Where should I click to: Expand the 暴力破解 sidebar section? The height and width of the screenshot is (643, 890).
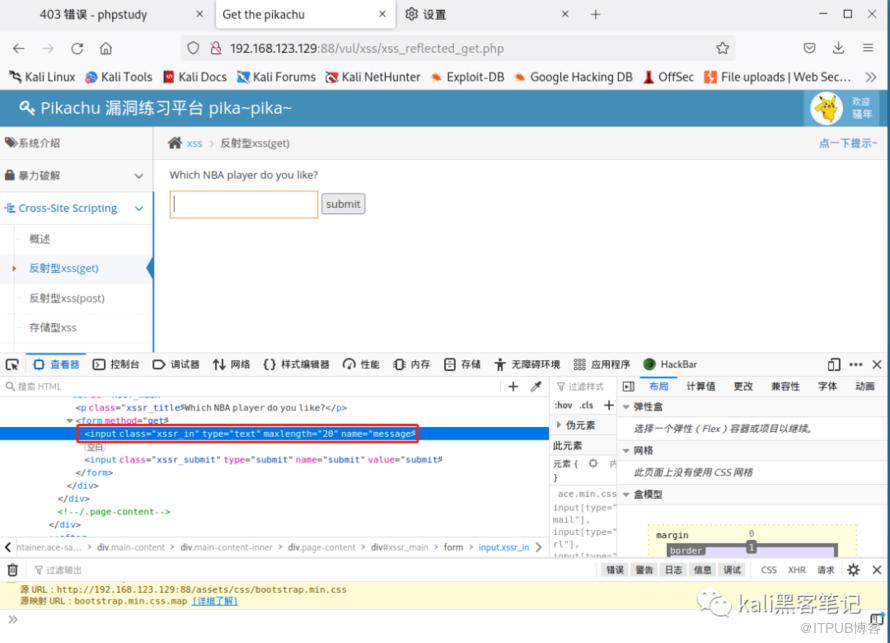tap(75, 175)
